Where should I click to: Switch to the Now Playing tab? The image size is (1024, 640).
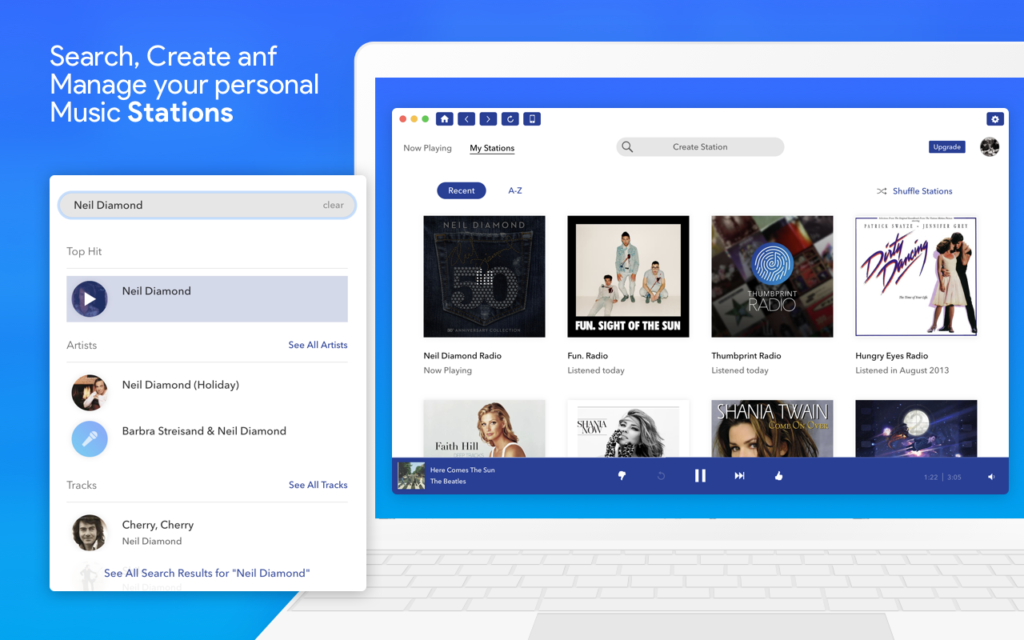coord(427,148)
